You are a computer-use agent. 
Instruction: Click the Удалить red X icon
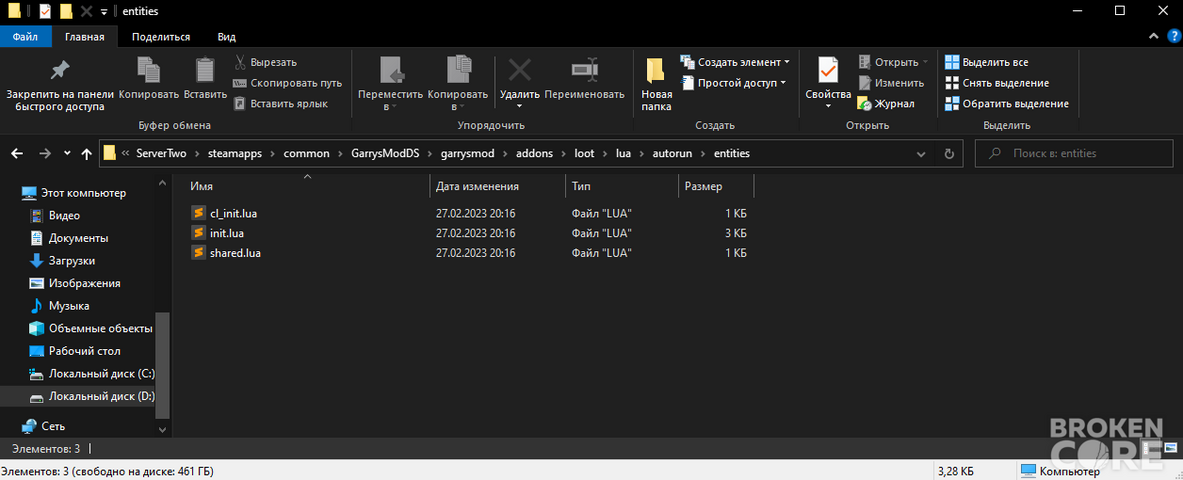pos(519,70)
